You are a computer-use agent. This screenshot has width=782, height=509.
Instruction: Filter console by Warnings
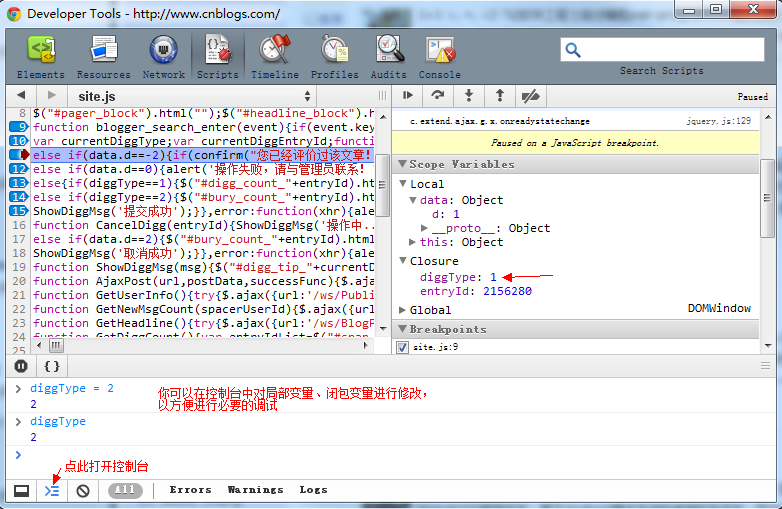click(x=255, y=490)
